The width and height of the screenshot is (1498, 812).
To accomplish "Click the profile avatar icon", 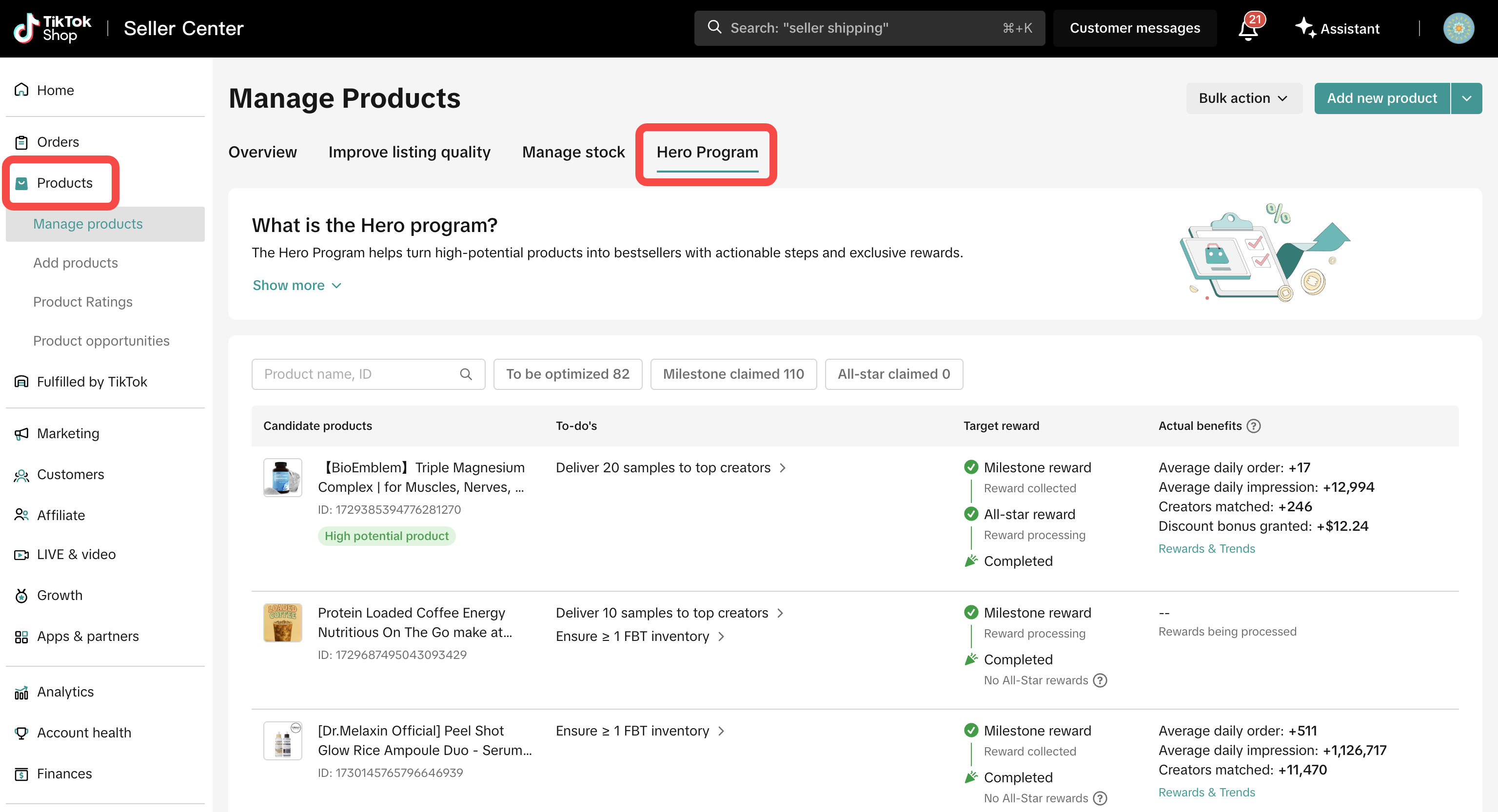I will tap(1458, 28).
